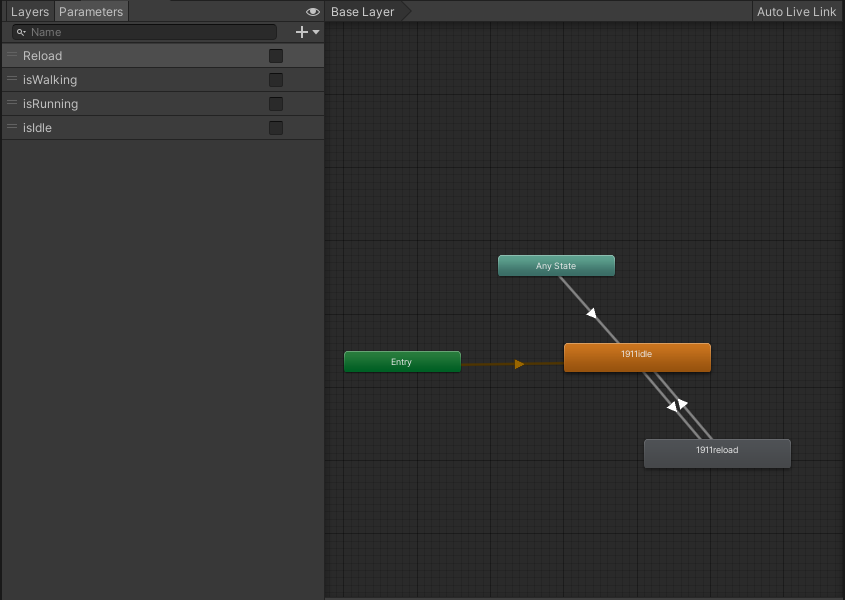845x600 pixels.
Task: Click the reorder handle beside isIdle
Action: tap(9, 128)
